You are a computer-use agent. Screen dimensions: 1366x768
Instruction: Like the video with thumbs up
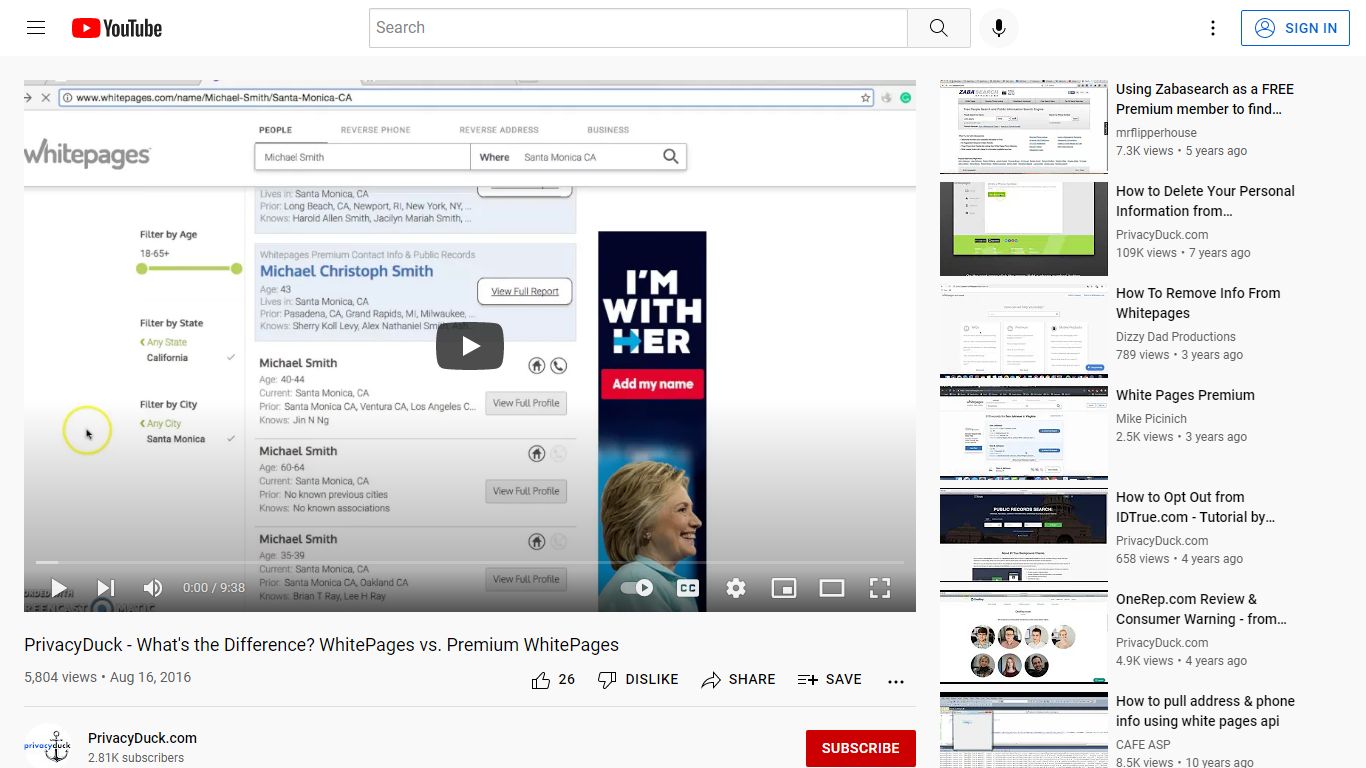[541, 680]
